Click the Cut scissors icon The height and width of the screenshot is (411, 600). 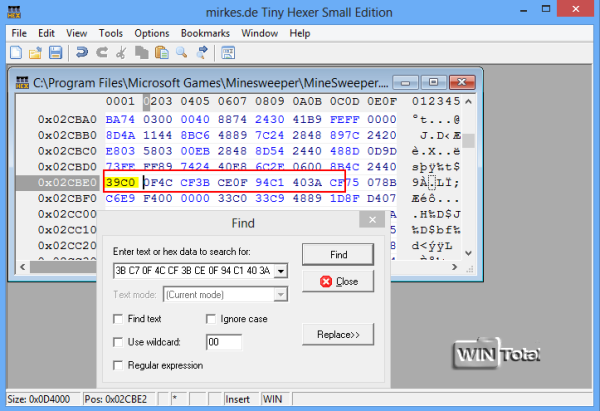[x=121, y=52]
